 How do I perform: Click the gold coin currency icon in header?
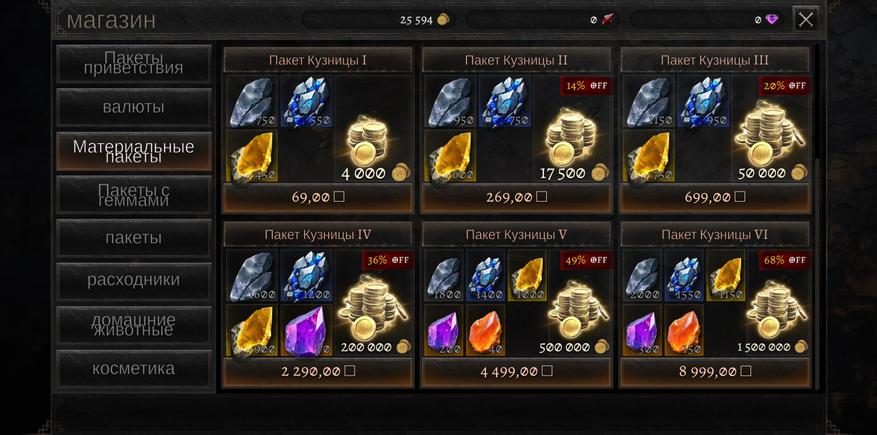pos(442,20)
